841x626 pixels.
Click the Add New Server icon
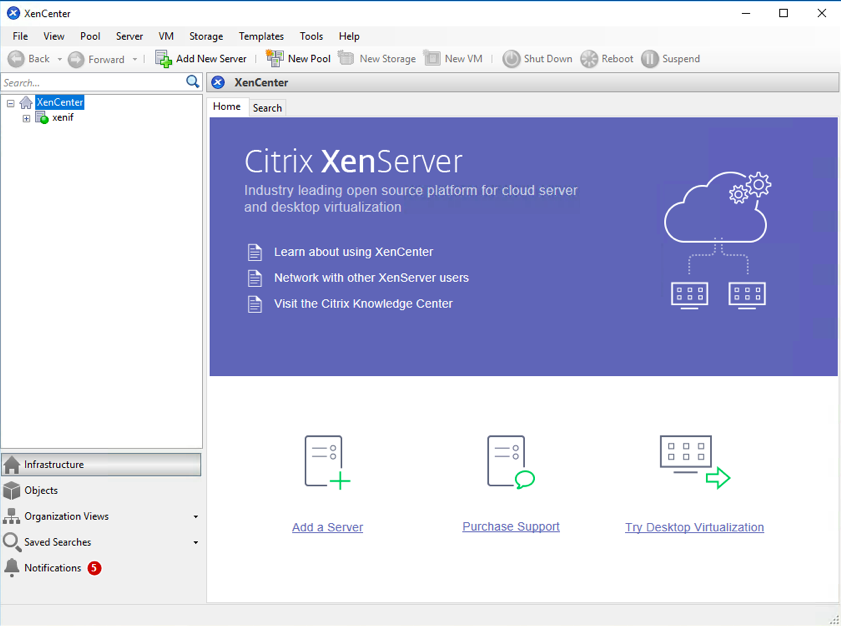(164, 58)
